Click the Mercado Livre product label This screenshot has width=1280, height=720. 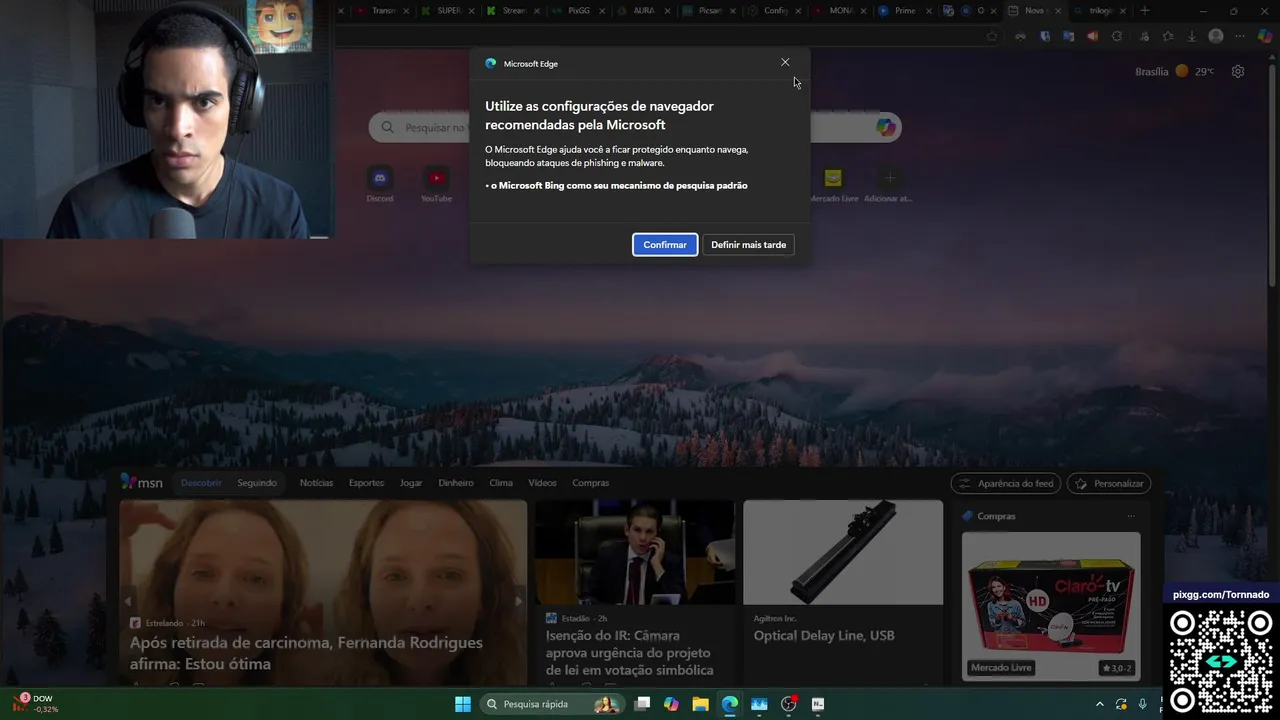(1001, 668)
